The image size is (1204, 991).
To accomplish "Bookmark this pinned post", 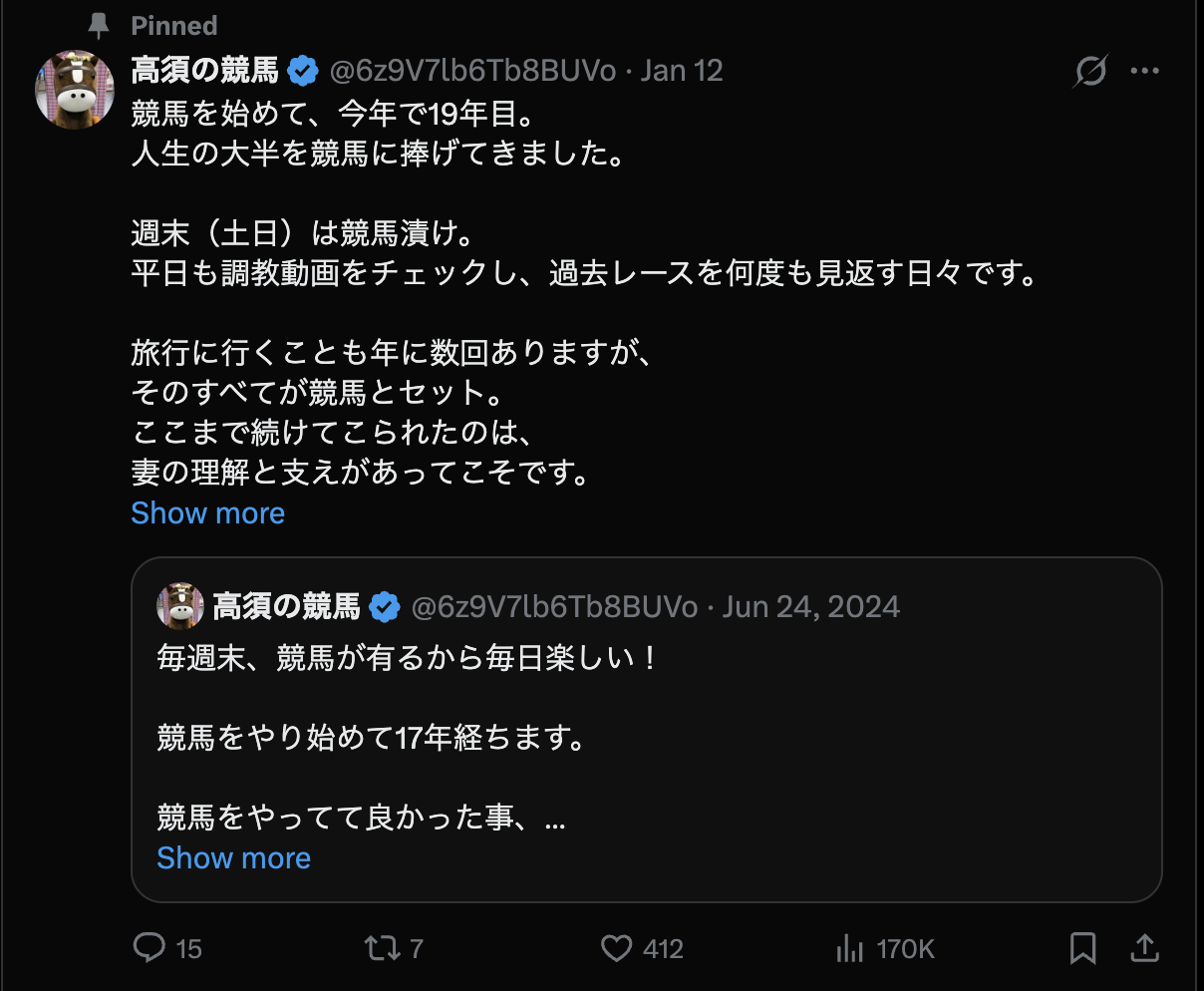I will pos(1082,947).
